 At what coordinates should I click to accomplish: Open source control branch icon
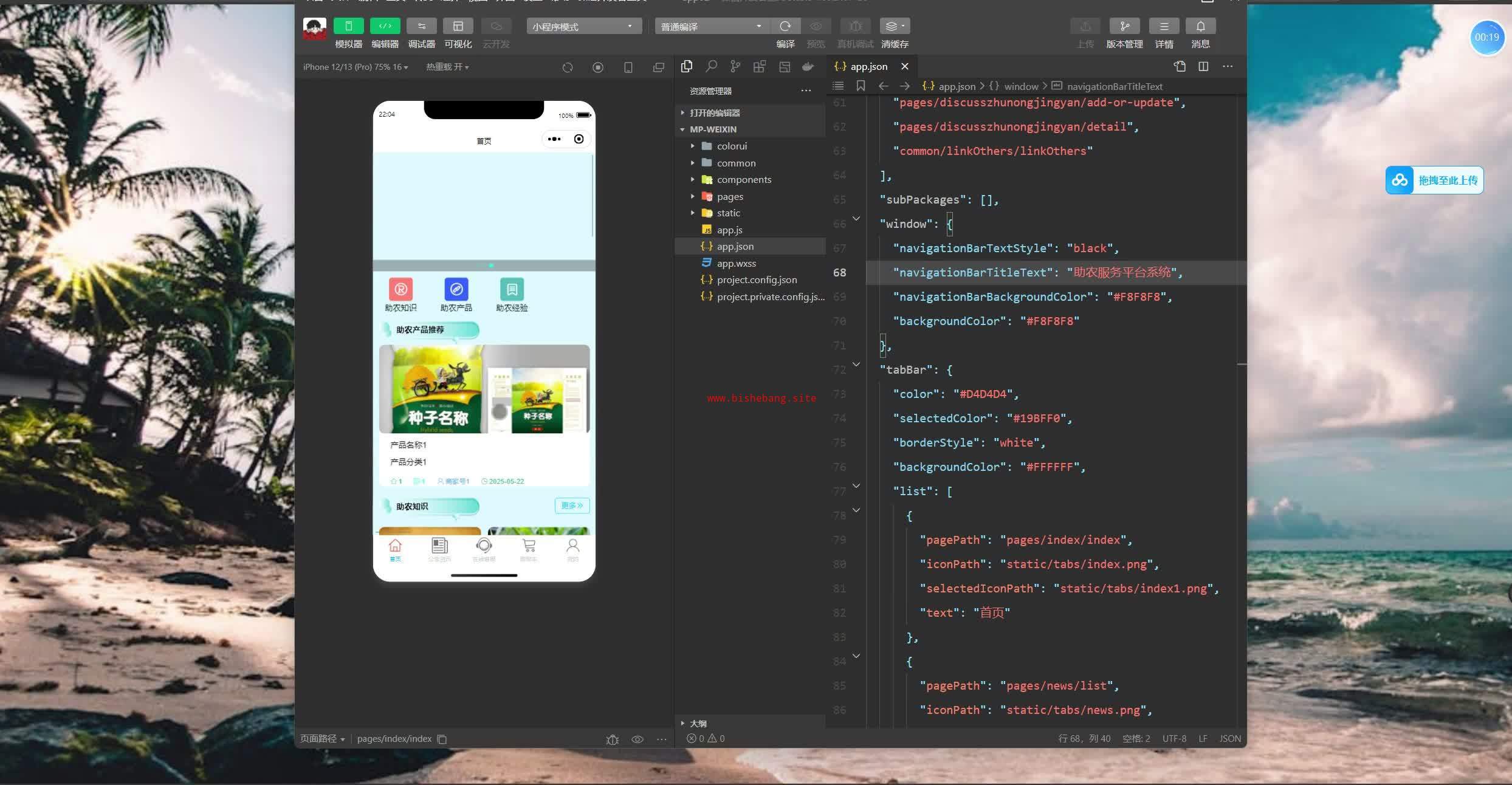735,66
